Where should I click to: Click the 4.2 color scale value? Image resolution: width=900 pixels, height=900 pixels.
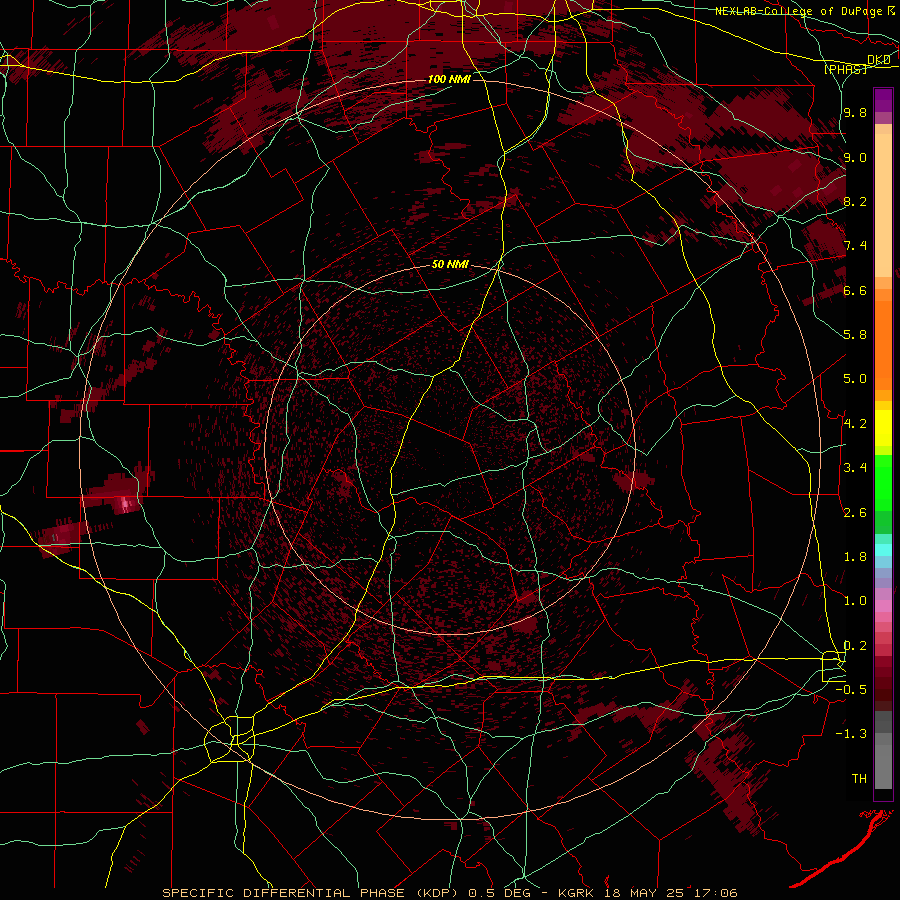(855, 424)
